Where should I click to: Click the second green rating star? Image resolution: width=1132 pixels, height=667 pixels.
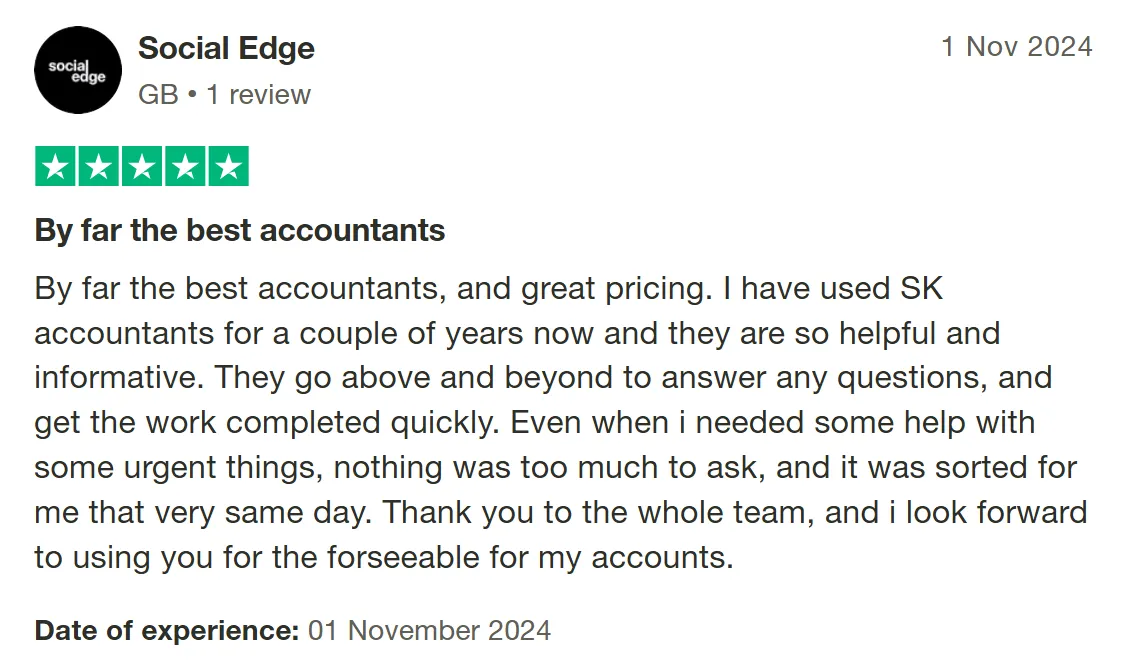pos(99,167)
